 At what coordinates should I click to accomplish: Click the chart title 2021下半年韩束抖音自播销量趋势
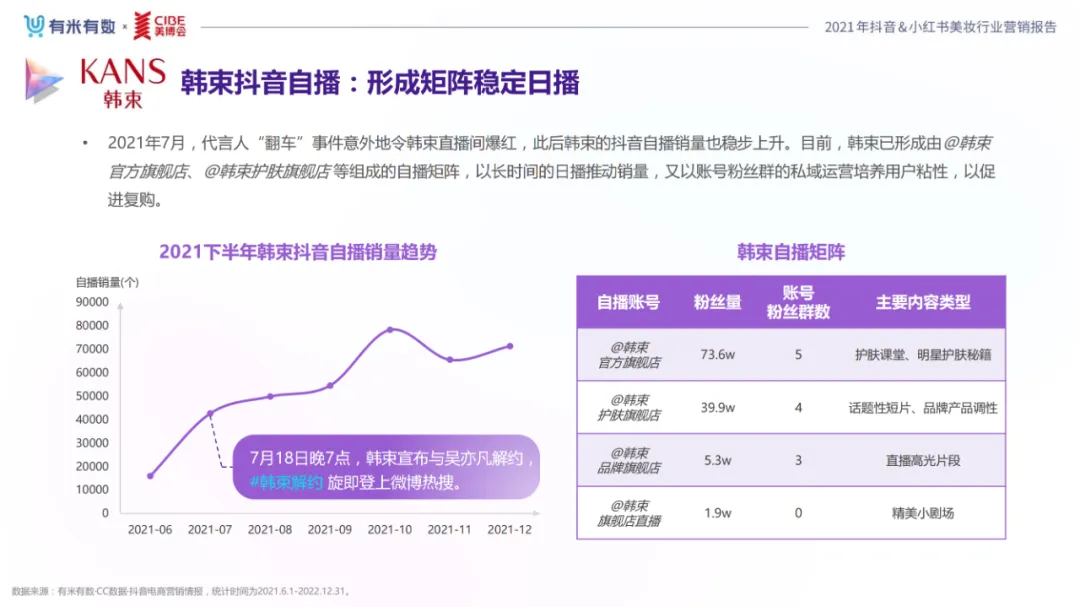(298, 252)
